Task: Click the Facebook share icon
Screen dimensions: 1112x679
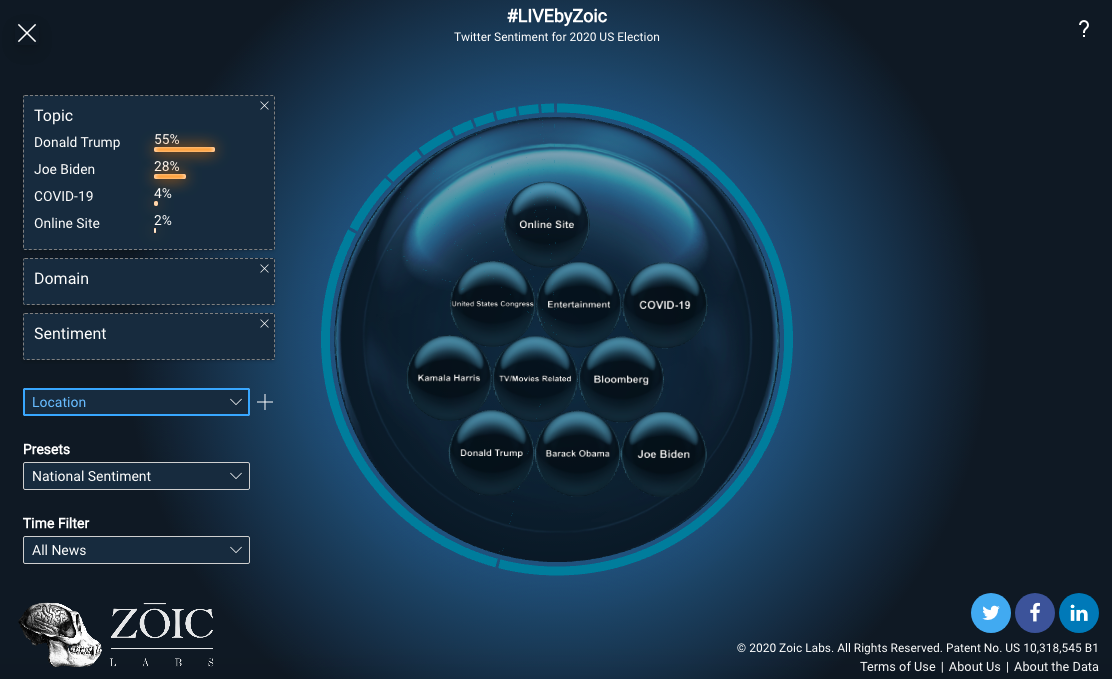Action: coord(1035,613)
